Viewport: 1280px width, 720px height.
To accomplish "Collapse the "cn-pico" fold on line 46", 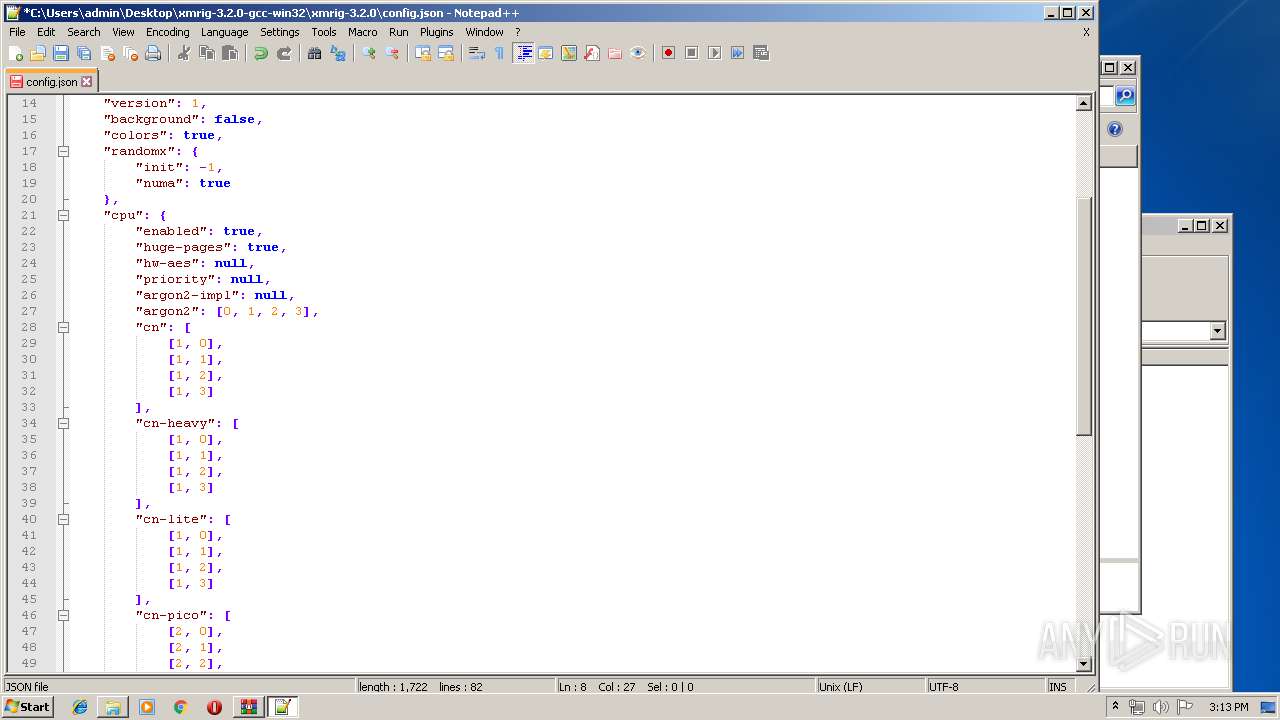I will [63, 615].
